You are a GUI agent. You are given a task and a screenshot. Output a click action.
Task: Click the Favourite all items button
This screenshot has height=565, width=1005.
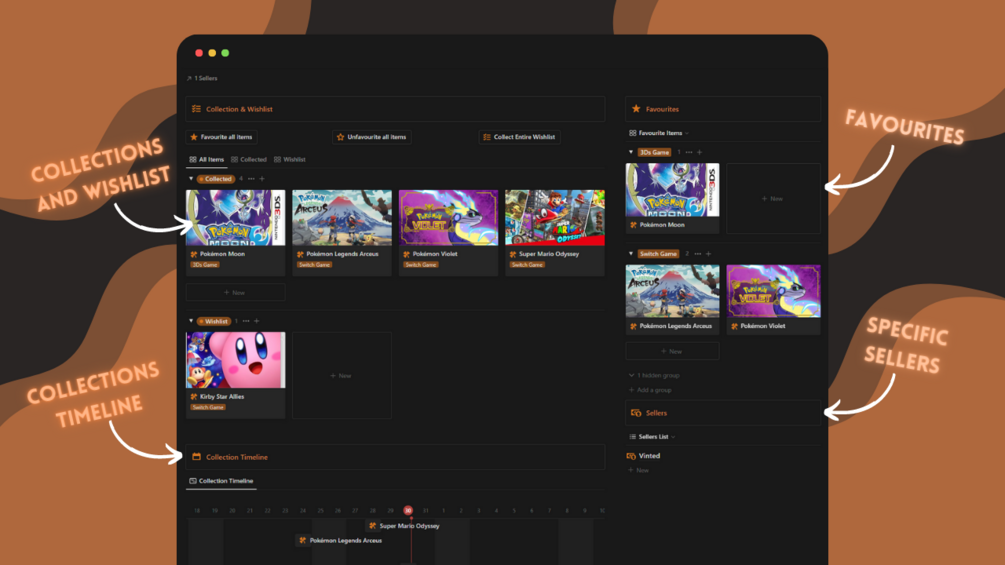222,137
